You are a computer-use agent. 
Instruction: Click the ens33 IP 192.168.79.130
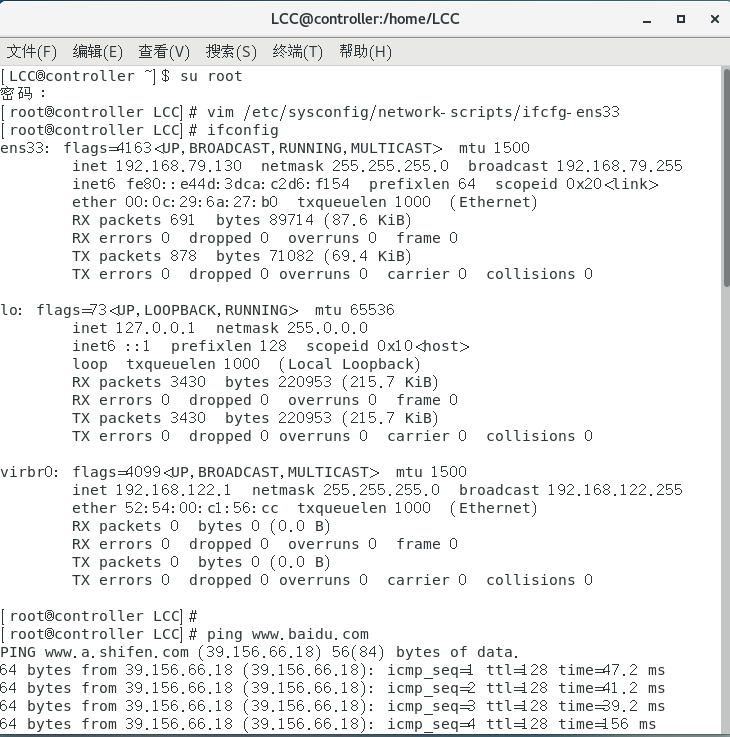179,166
